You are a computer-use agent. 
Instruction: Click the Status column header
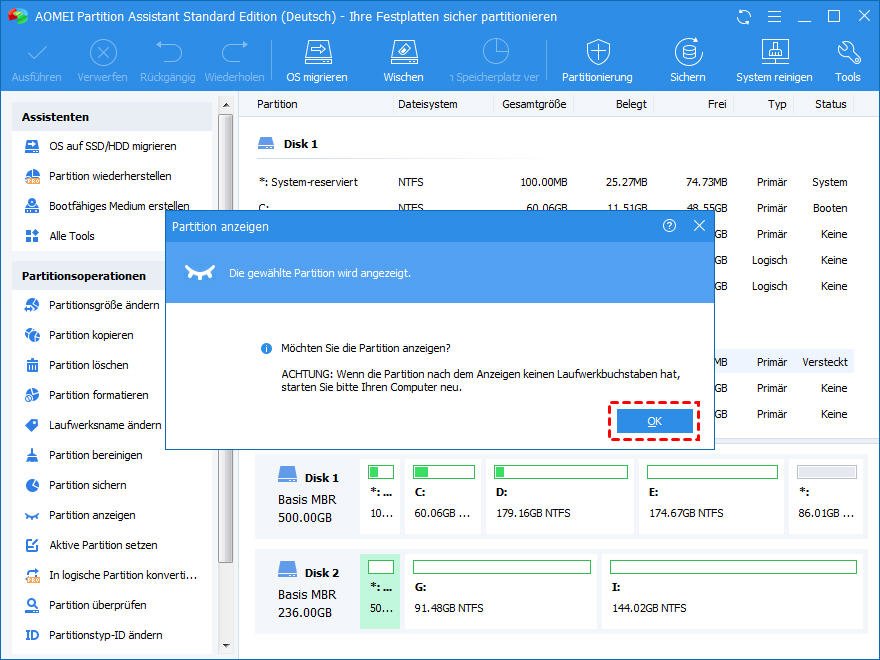pos(831,104)
